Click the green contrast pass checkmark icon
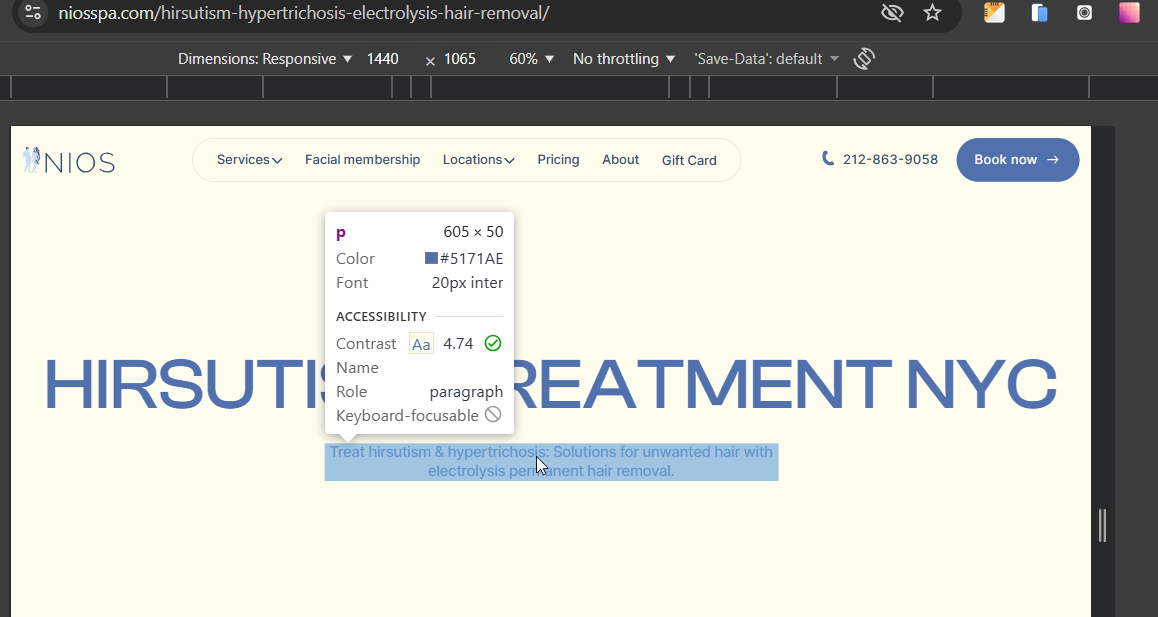1158x617 pixels. [493, 343]
